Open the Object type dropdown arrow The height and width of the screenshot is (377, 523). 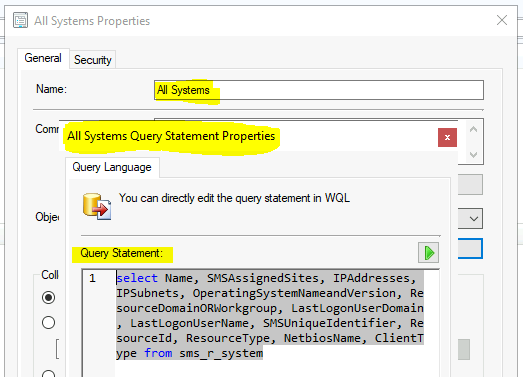473,219
